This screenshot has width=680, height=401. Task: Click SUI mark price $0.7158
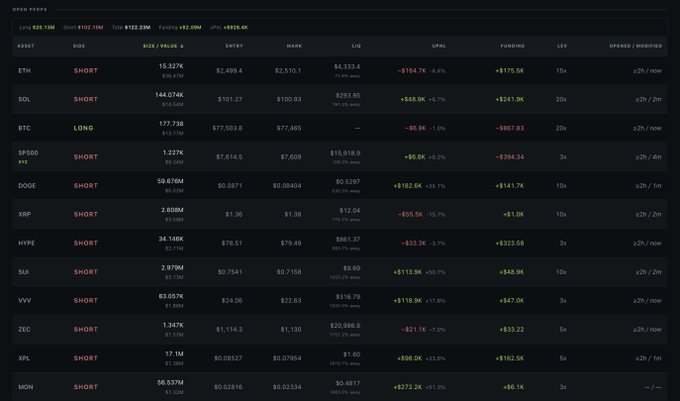289,272
